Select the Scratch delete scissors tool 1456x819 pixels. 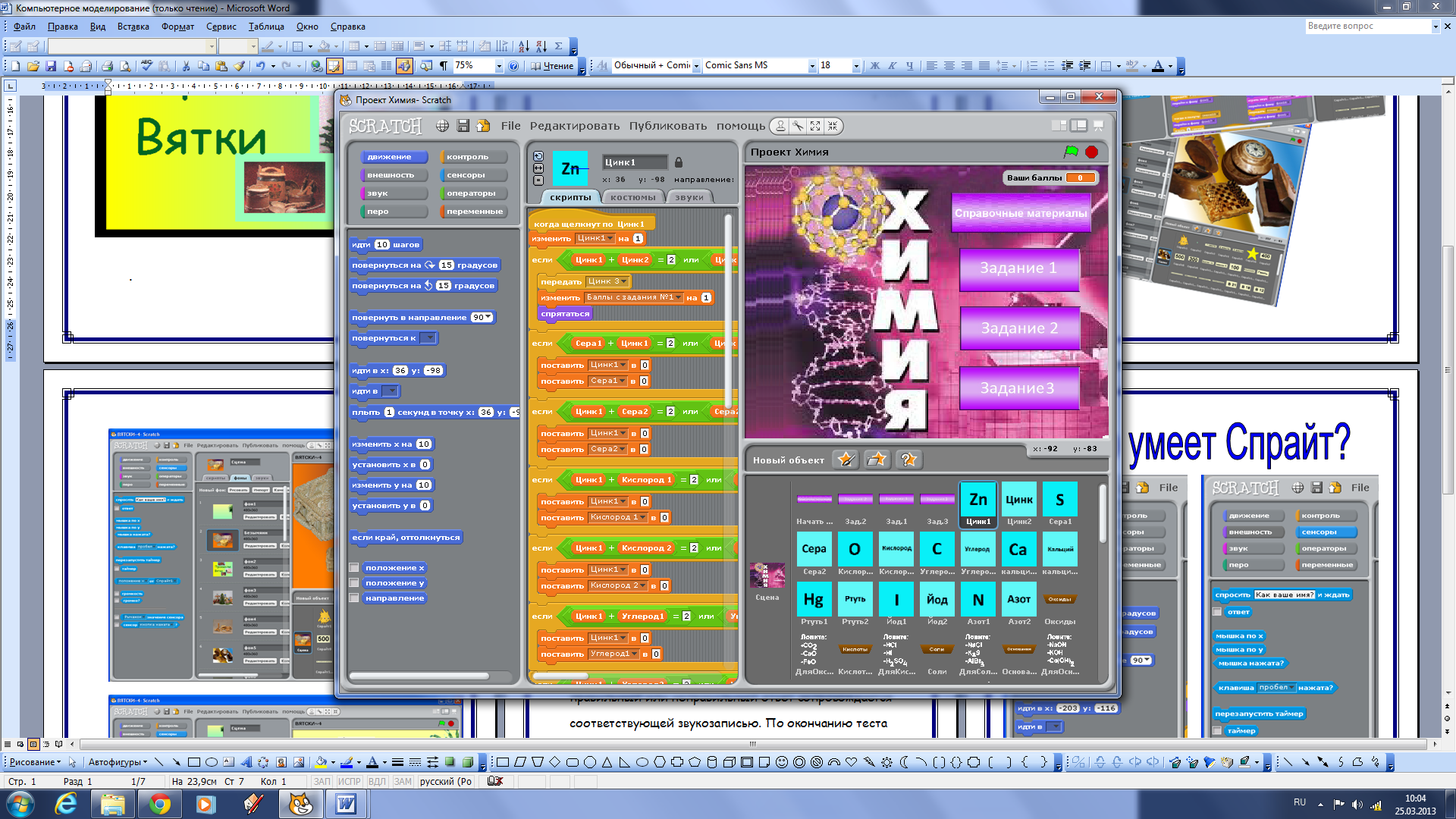[798, 126]
